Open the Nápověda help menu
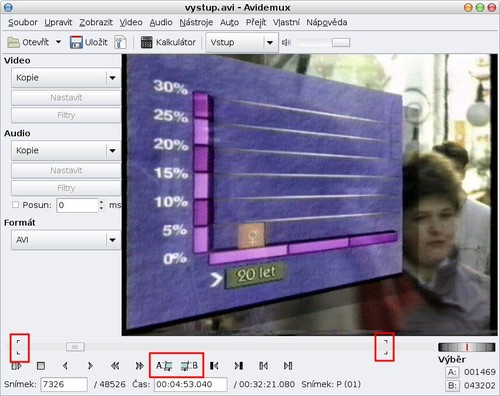The image size is (500, 396). click(327, 22)
